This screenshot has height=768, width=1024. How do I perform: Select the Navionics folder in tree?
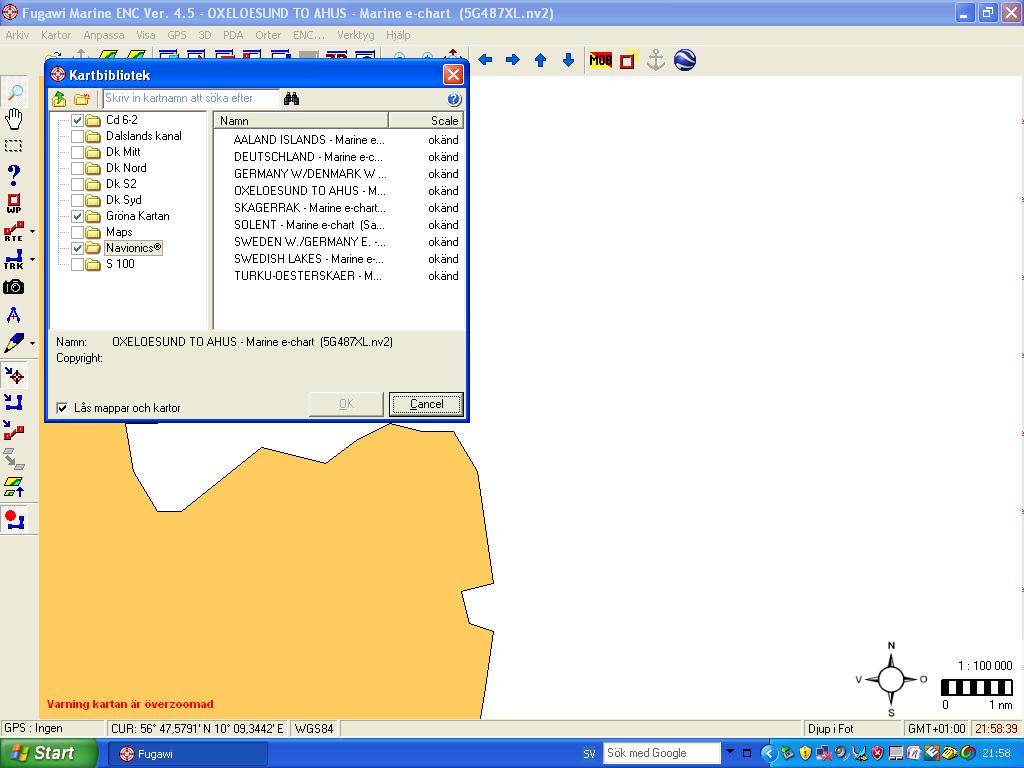[133, 248]
